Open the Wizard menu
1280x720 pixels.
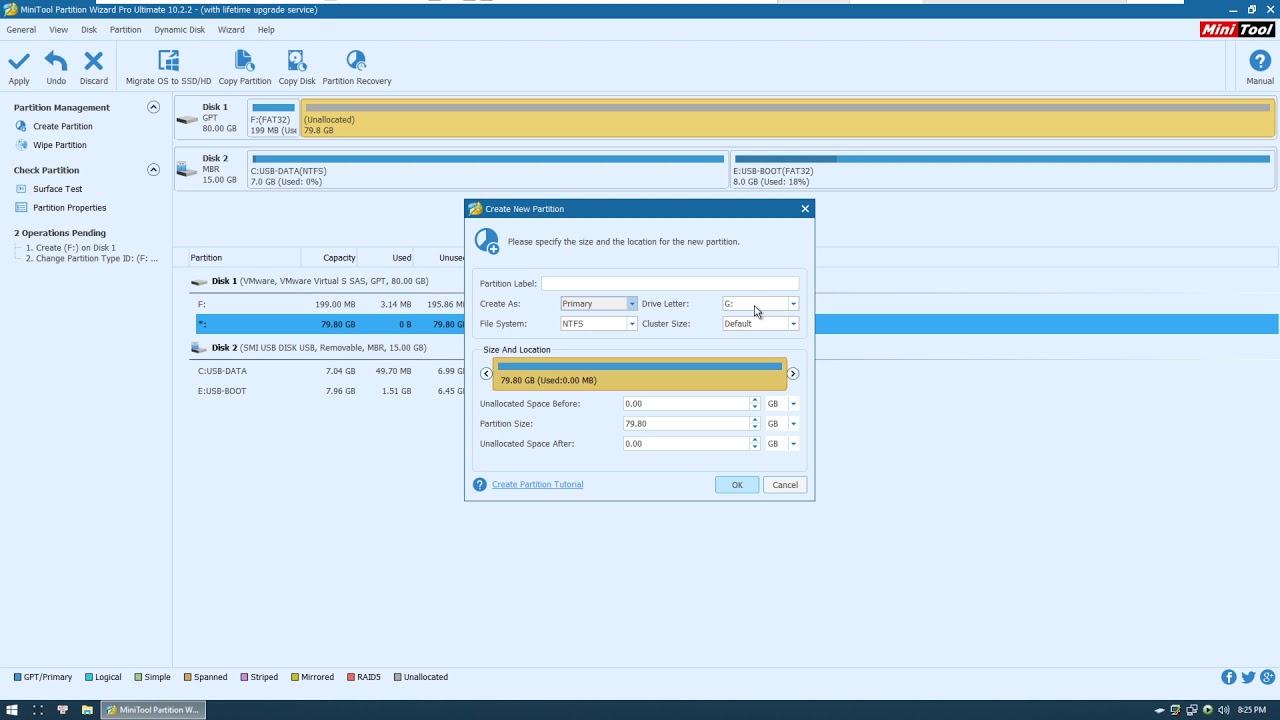pos(231,30)
